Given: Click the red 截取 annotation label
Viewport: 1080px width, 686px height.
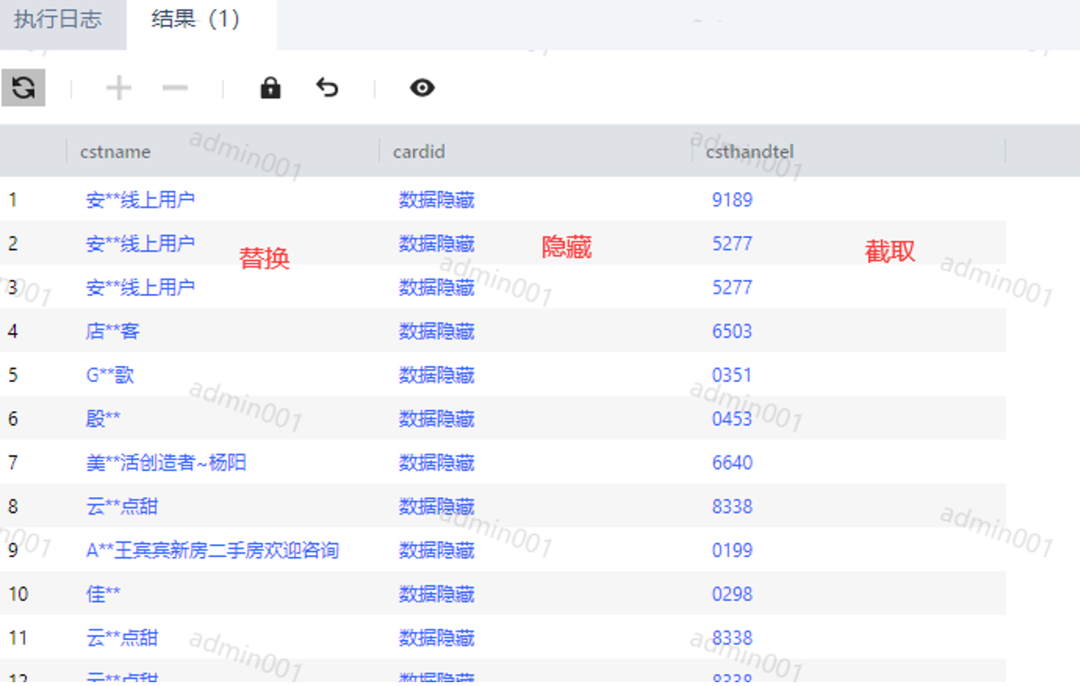Looking at the screenshot, I should (x=890, y=251).
